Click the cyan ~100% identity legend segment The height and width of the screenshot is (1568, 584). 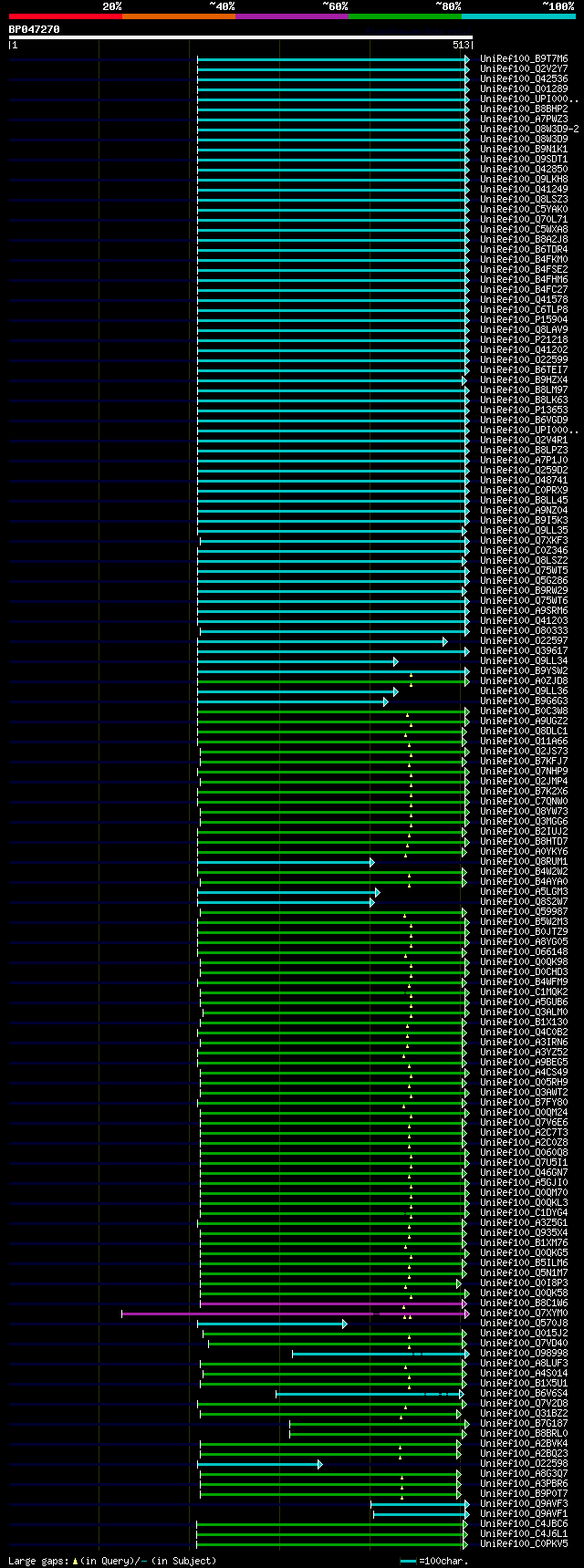pos(518,16)
